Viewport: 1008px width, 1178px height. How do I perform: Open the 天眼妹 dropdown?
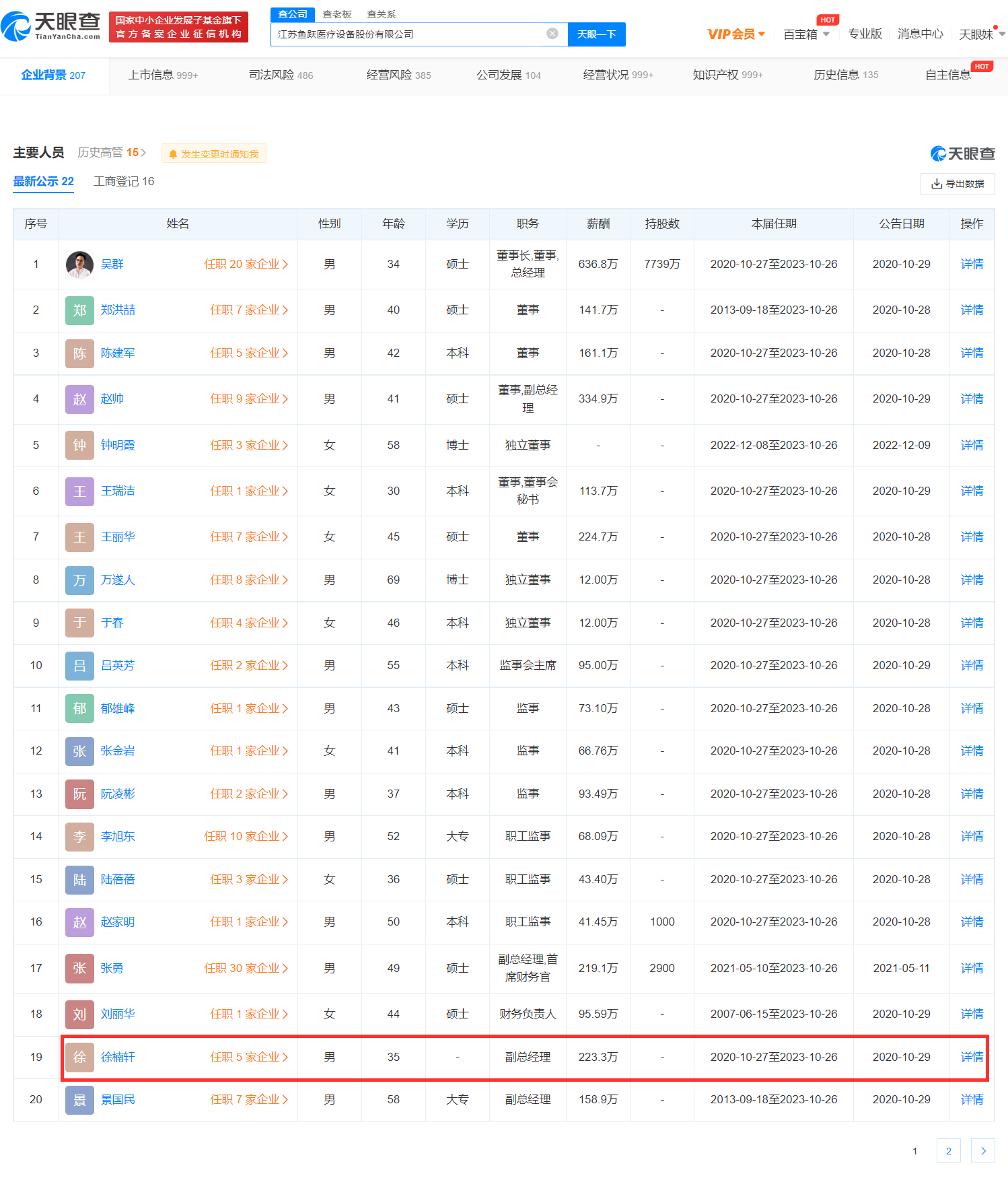click(982, 34)
